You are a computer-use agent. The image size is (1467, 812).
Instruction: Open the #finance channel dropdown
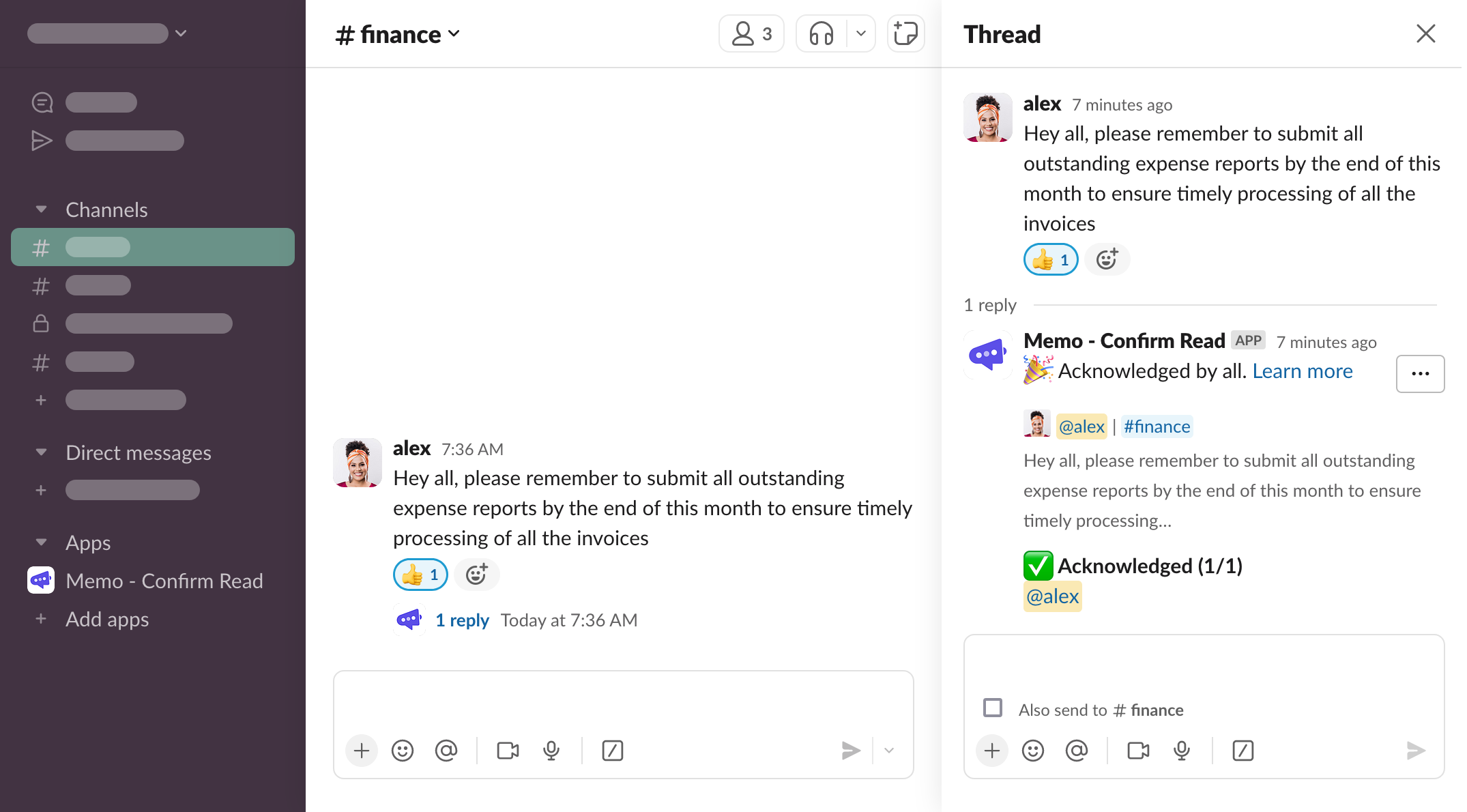point(455,33)
